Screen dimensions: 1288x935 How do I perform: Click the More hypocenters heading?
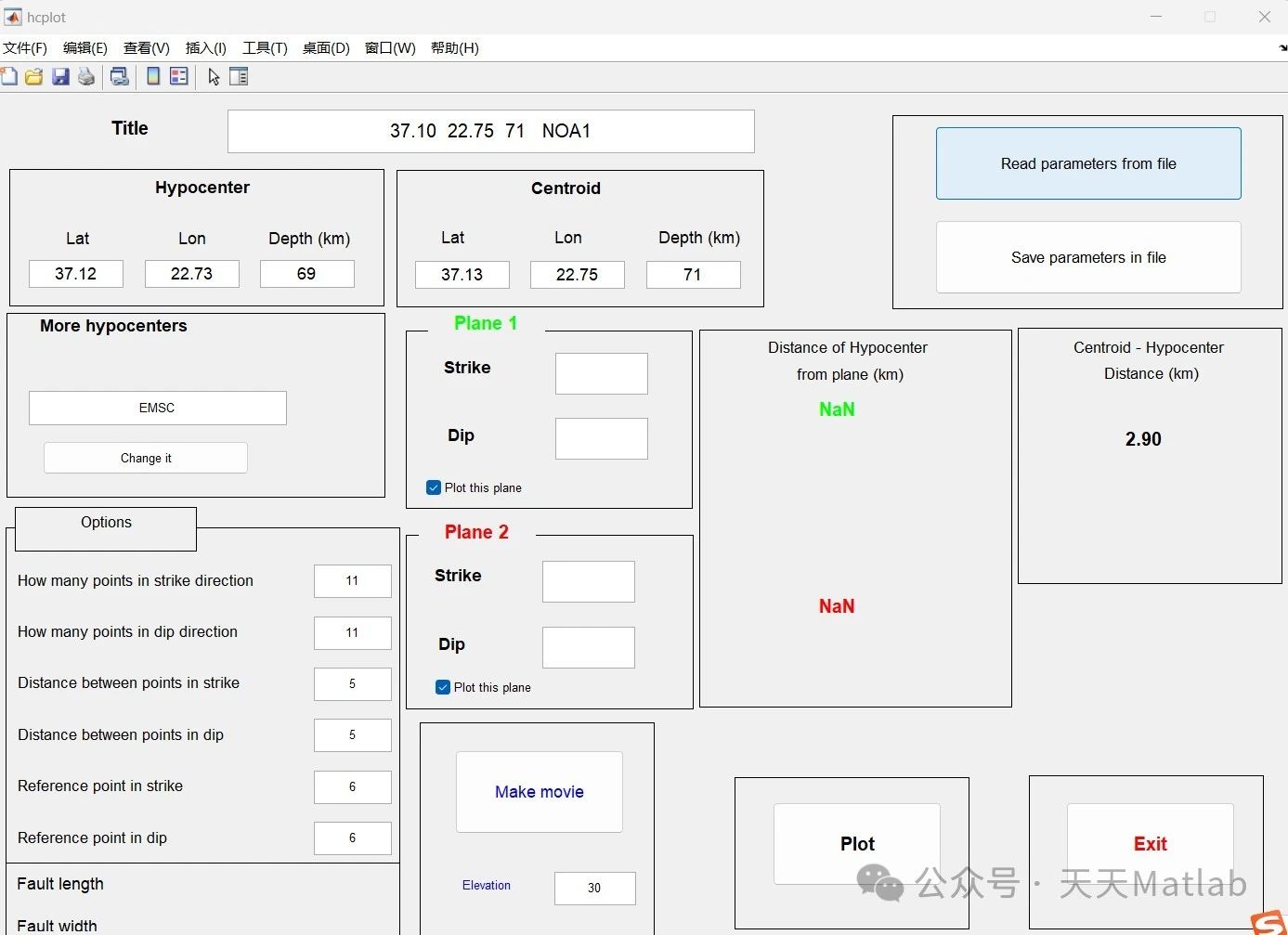pyautogui.click(x=113, y=326)
